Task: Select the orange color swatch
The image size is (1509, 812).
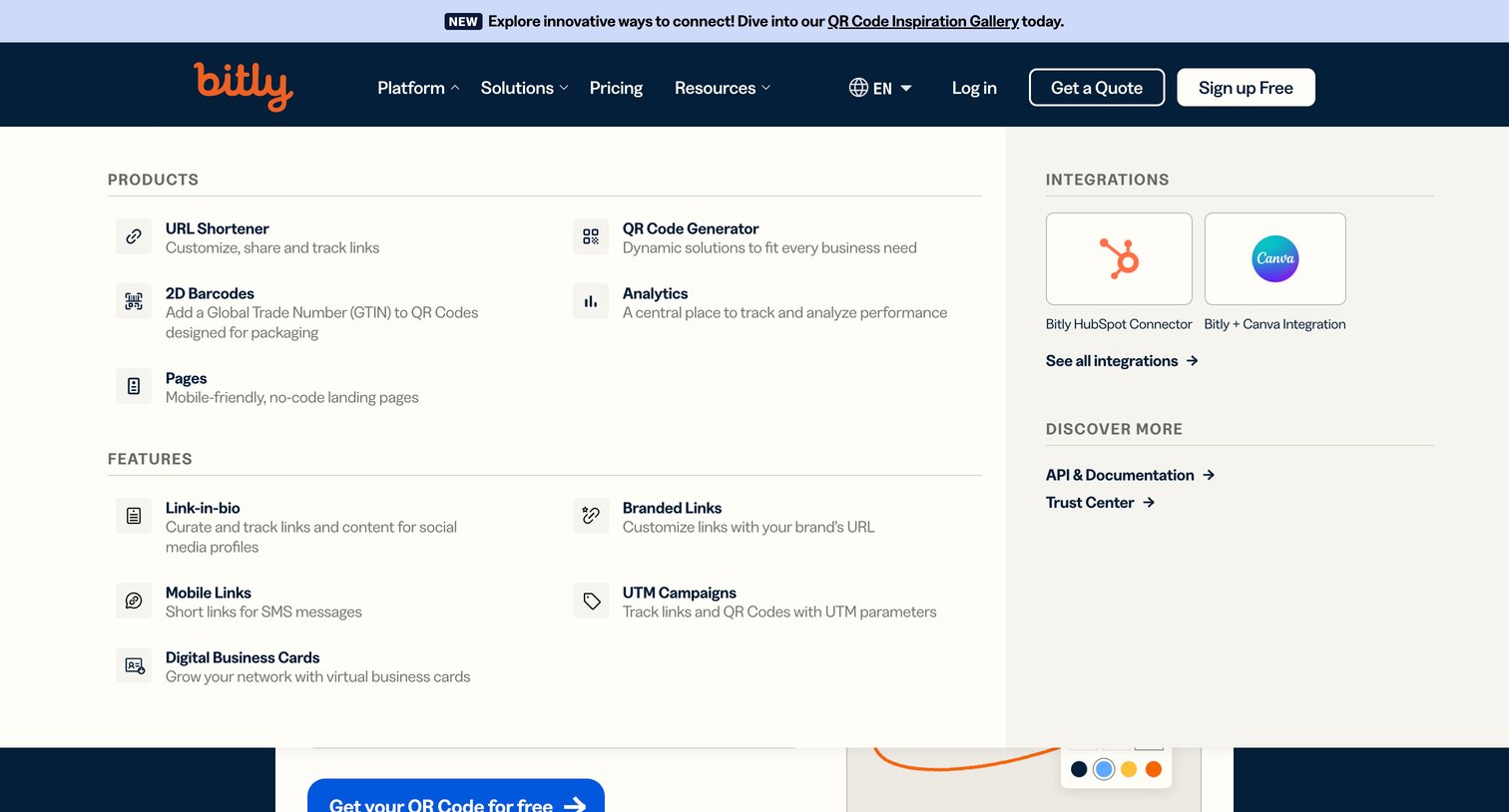Action: point(1154,769)
